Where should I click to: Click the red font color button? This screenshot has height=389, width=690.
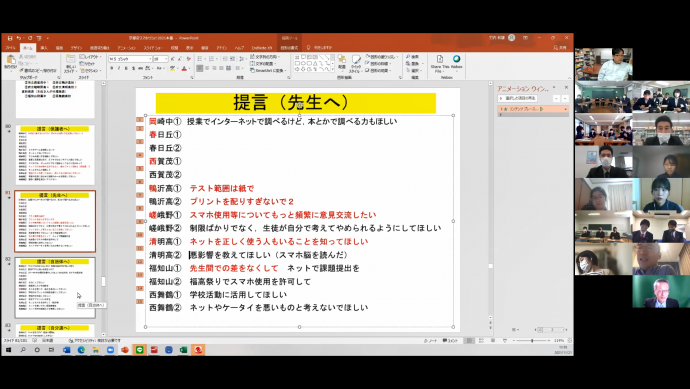184,68
